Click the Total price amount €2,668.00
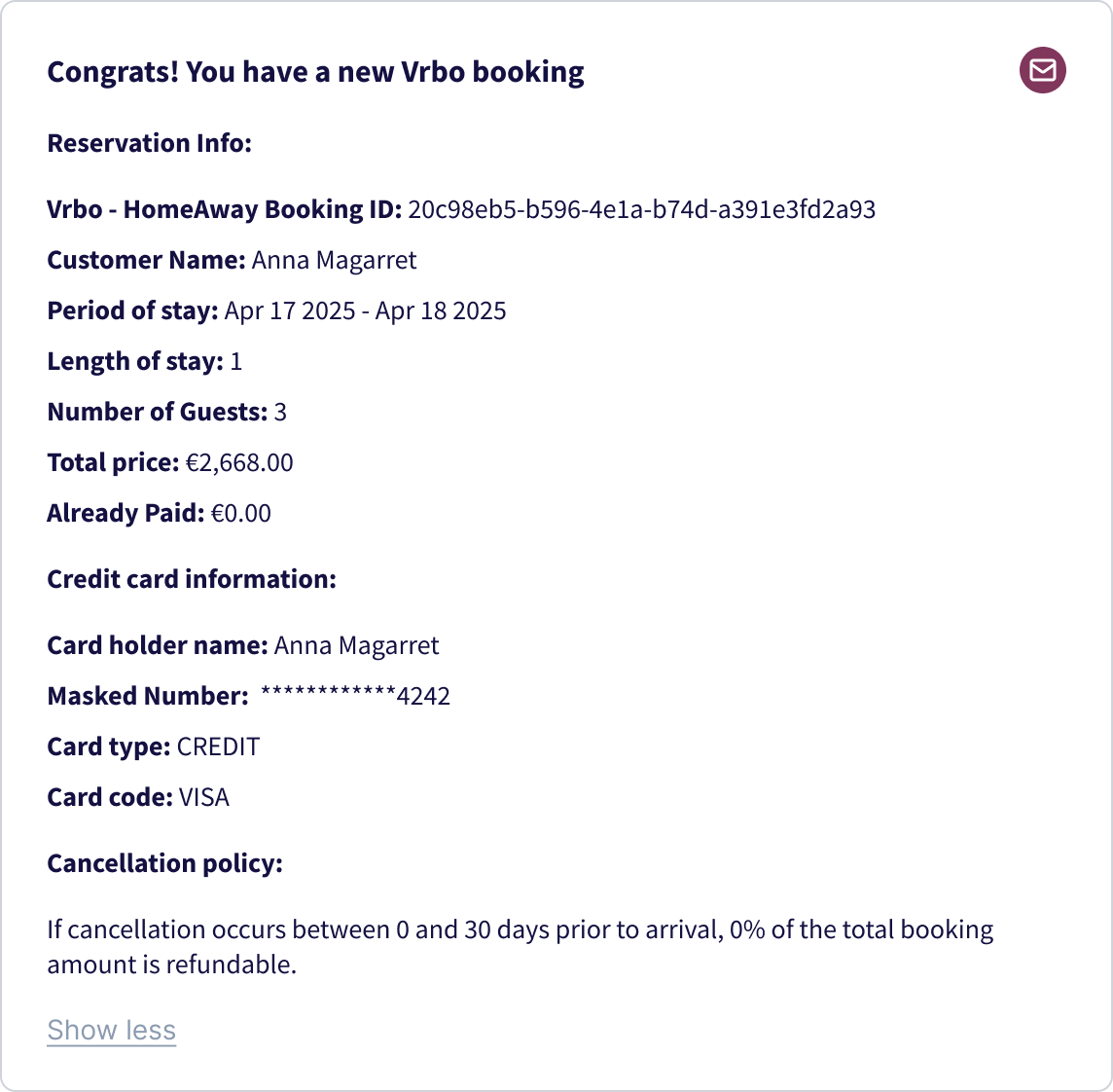The width and height of the screenshot is (1113, 1092). click(x=239, y=463)
